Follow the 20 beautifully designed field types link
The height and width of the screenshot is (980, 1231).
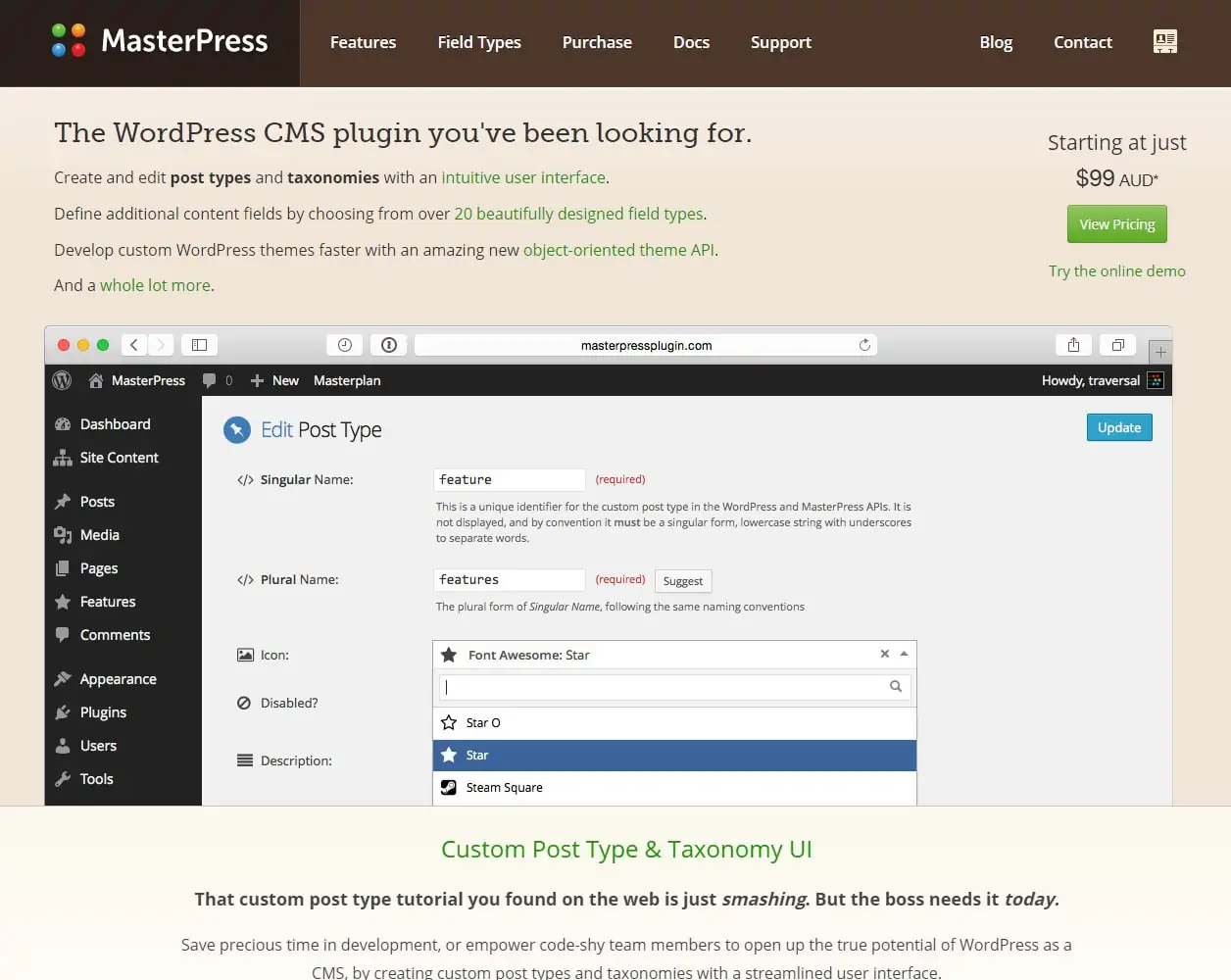click(x=578, y=214)
